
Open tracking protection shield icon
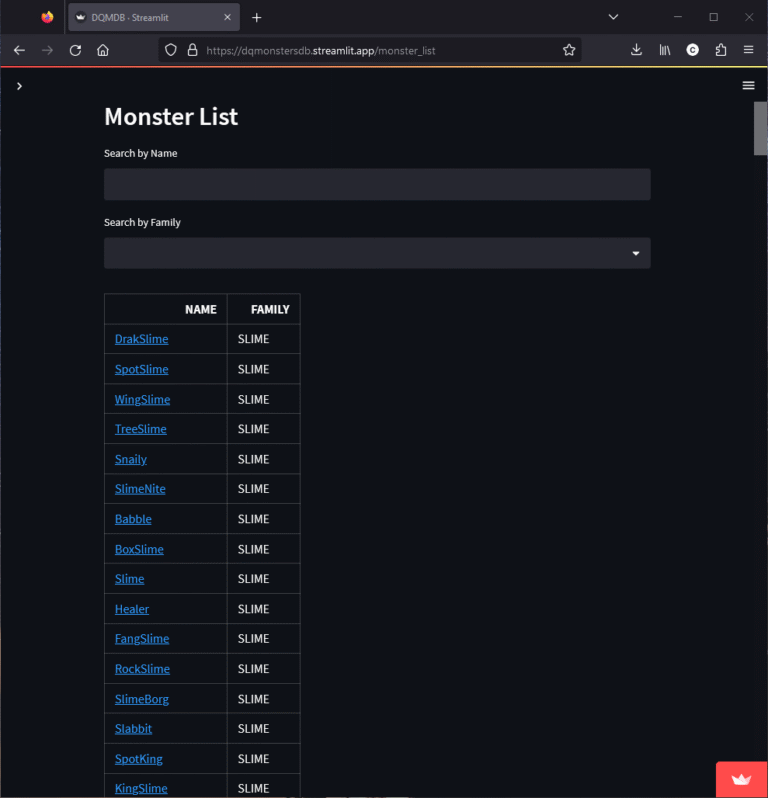point(171,50)
